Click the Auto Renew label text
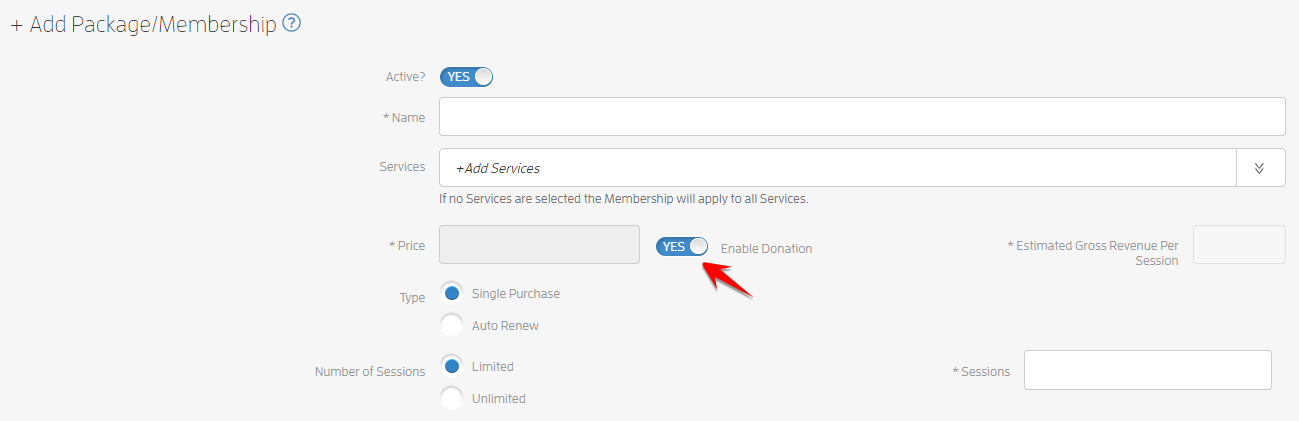Viewport: 1299px width, 421px height. (505, 326)
